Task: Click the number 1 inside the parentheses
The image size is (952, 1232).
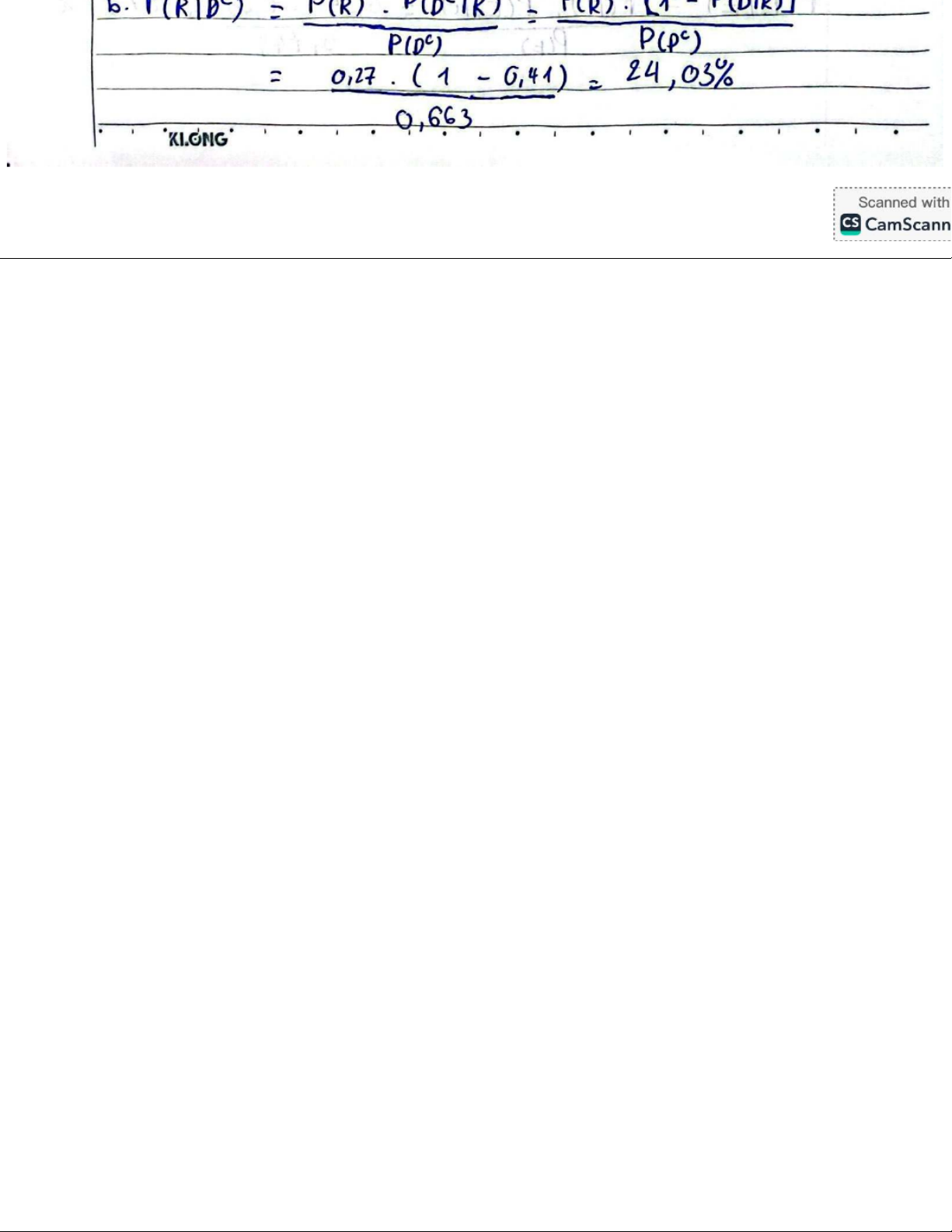Action: (x=444, y=79)
